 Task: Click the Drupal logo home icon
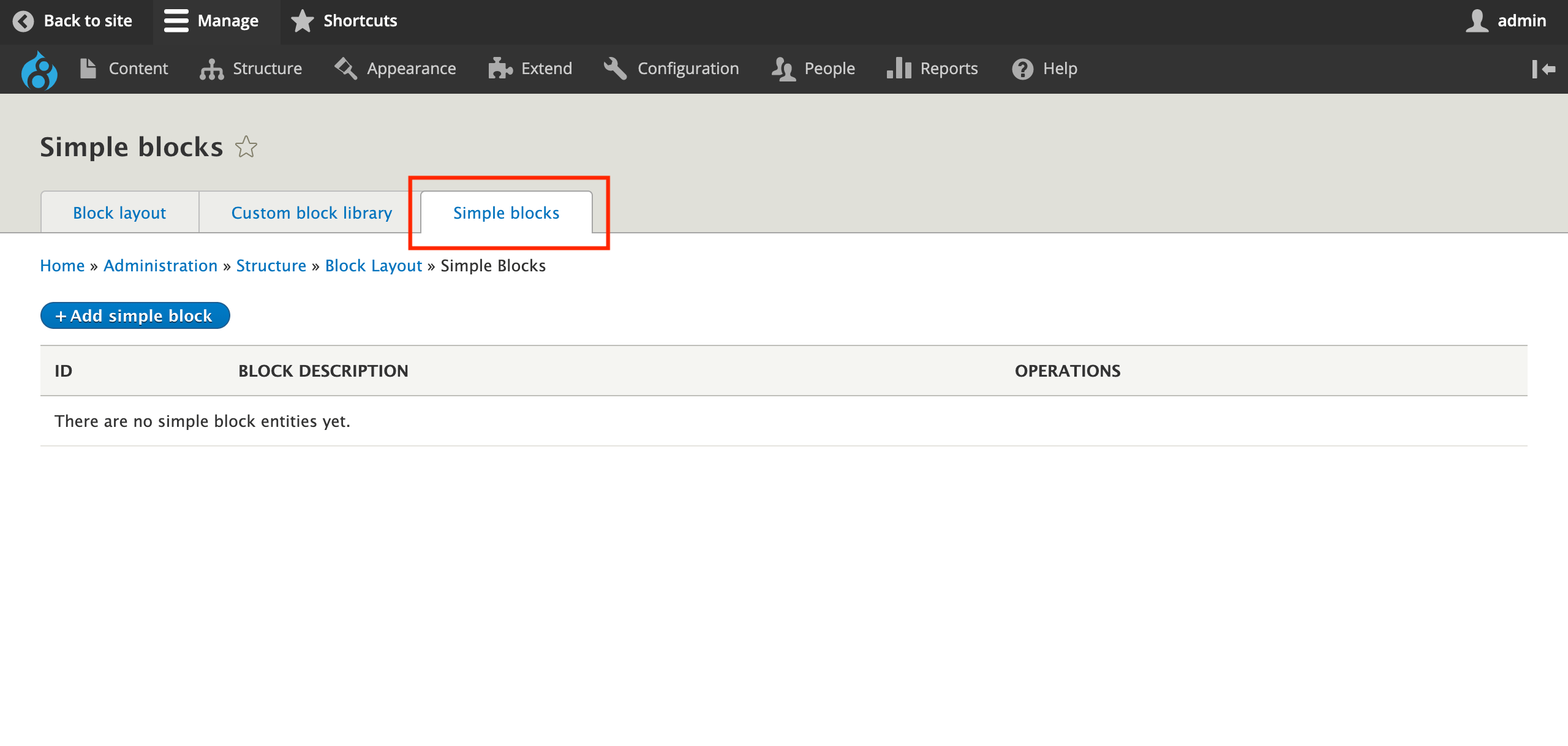(x=39, y=70)
